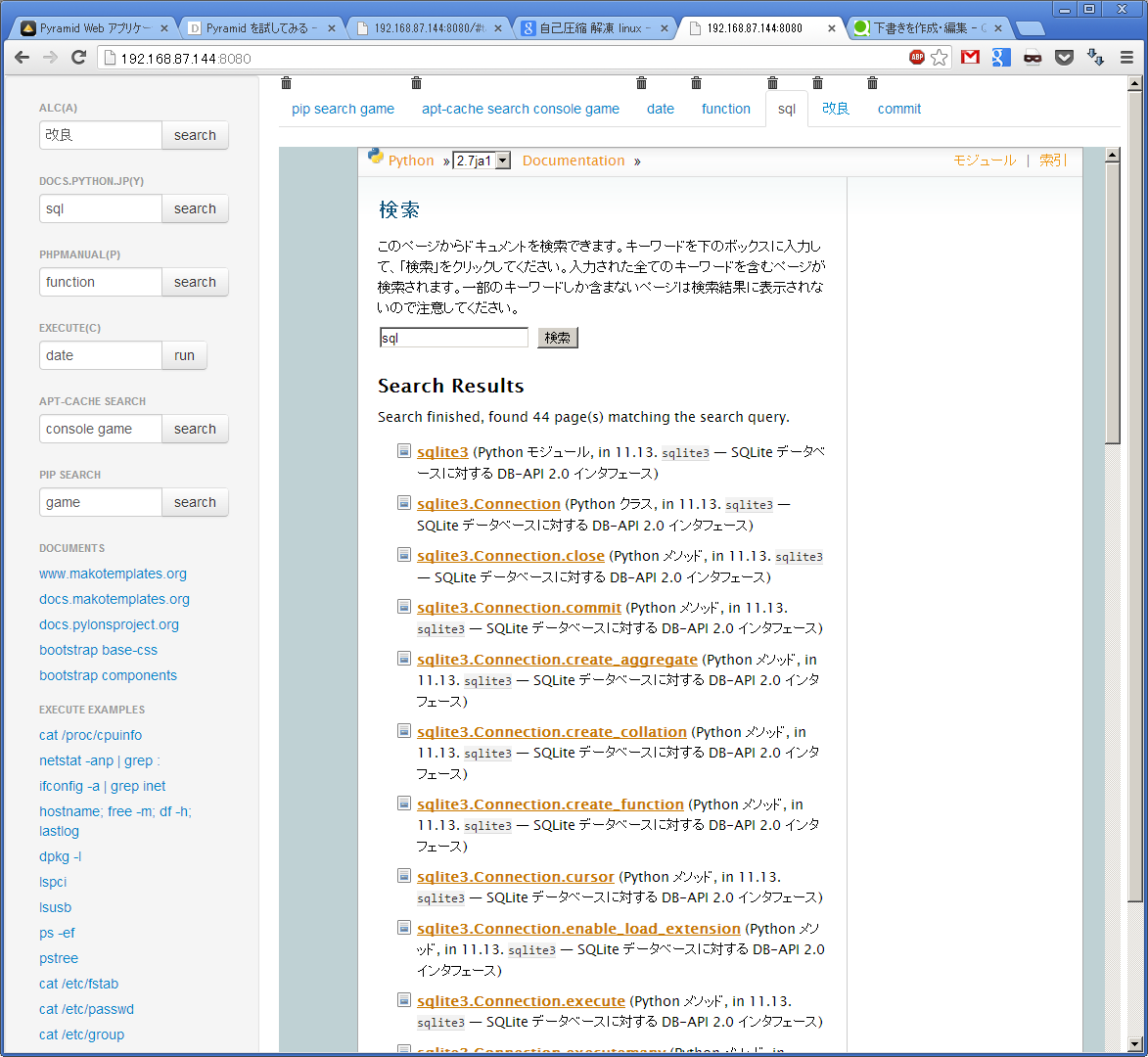
Task: Open the new tab button
Action: (x=1031, y=28)
